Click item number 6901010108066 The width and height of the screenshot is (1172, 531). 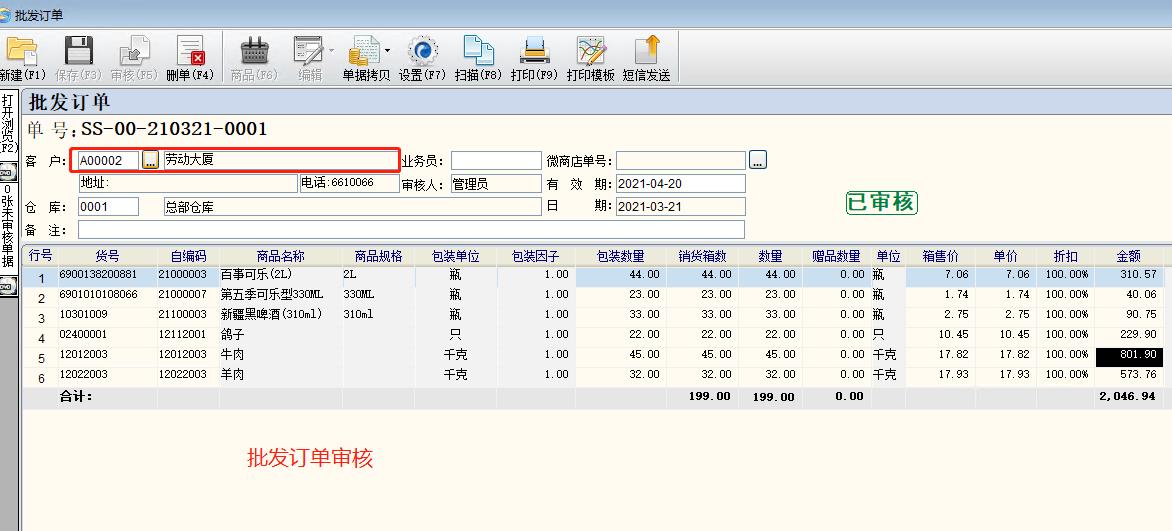coord(108,295)
